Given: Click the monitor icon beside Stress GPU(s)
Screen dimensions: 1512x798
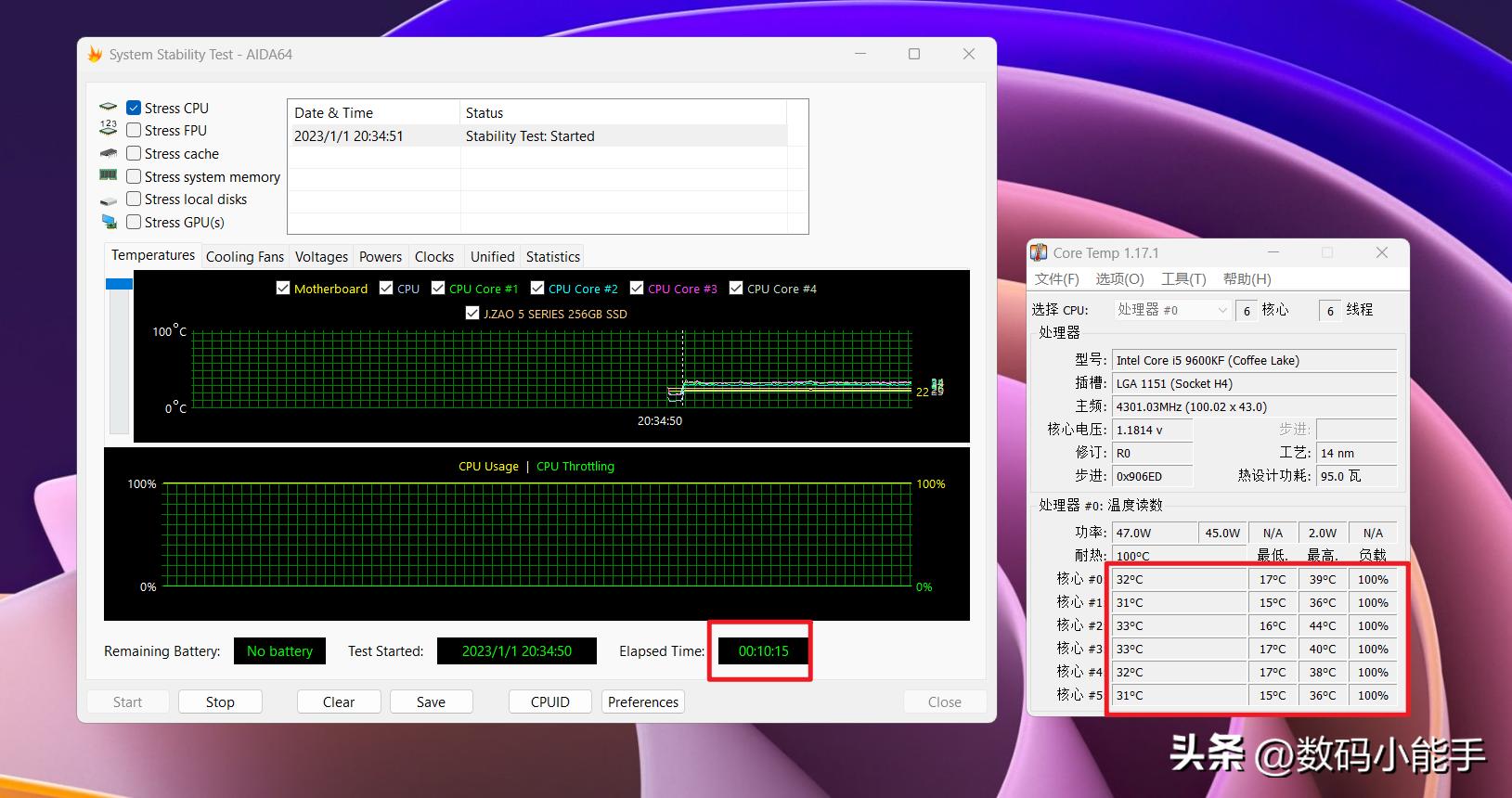Looking at the screenshot, I should [x=109, y=223].
